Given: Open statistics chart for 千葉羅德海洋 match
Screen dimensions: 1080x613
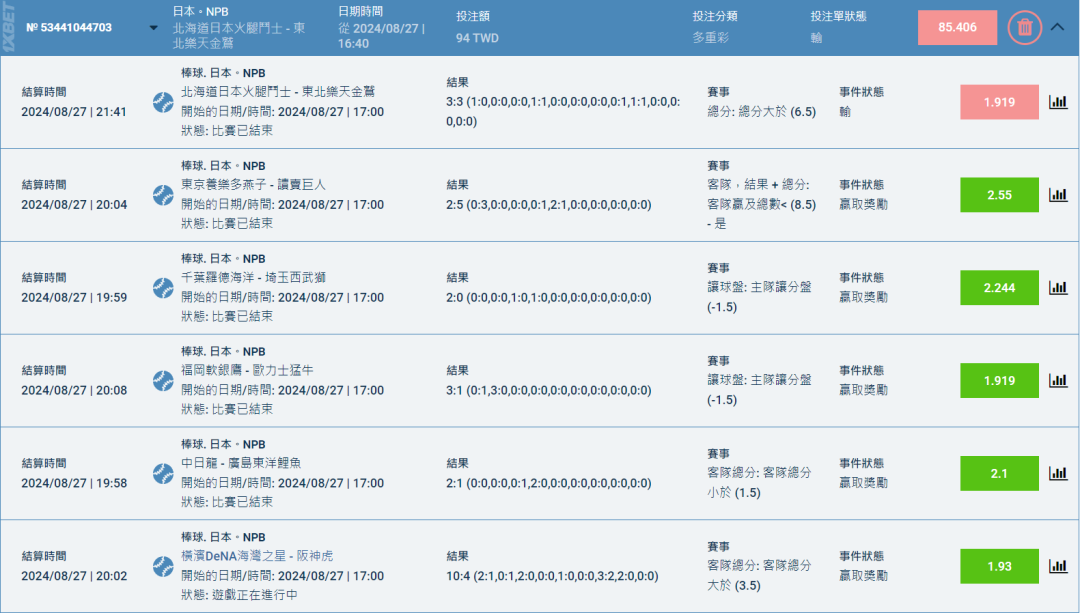Looking at the screenshot, I should pos(1058,288).
